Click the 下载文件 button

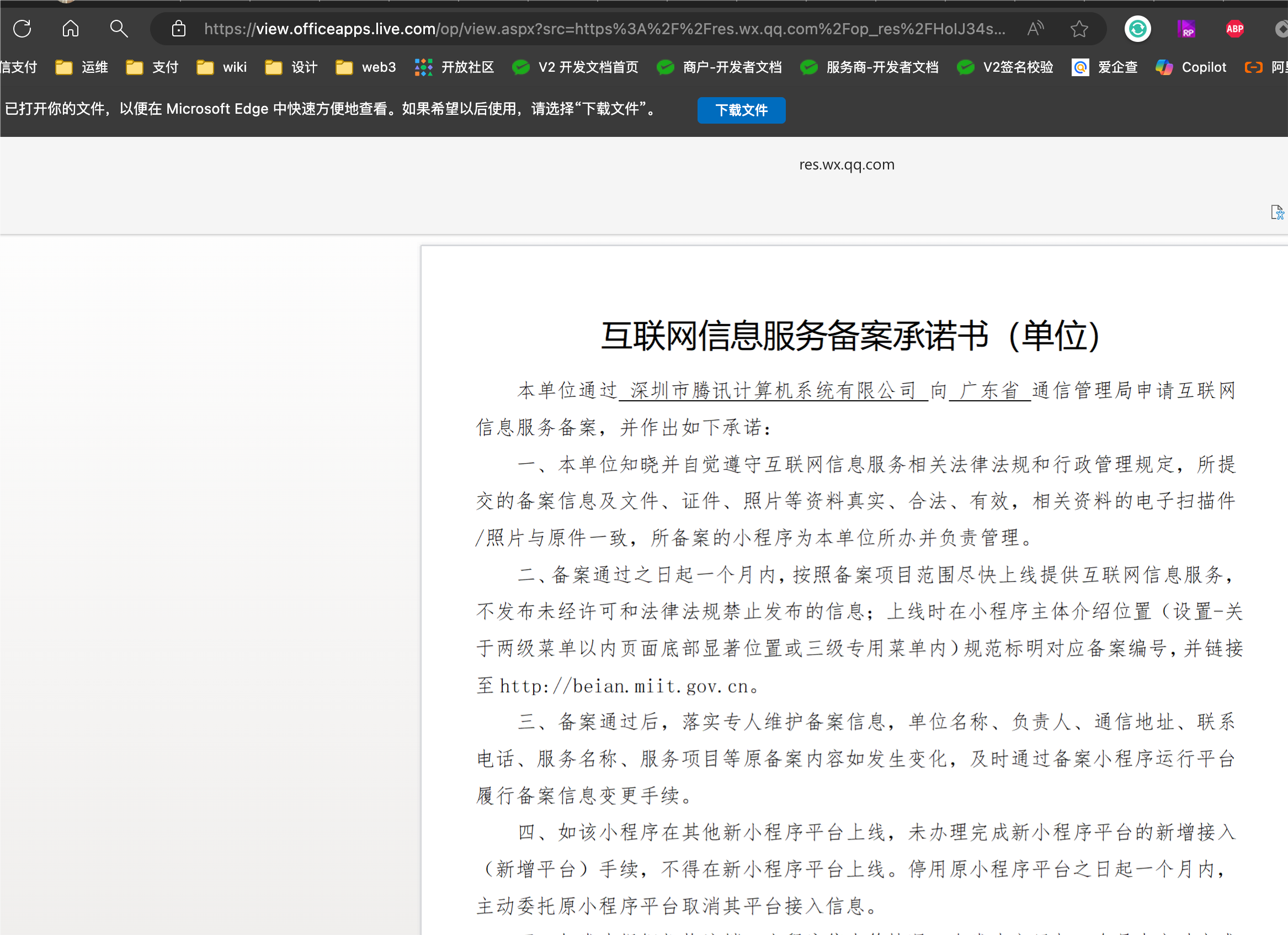(x=741, y=110)
